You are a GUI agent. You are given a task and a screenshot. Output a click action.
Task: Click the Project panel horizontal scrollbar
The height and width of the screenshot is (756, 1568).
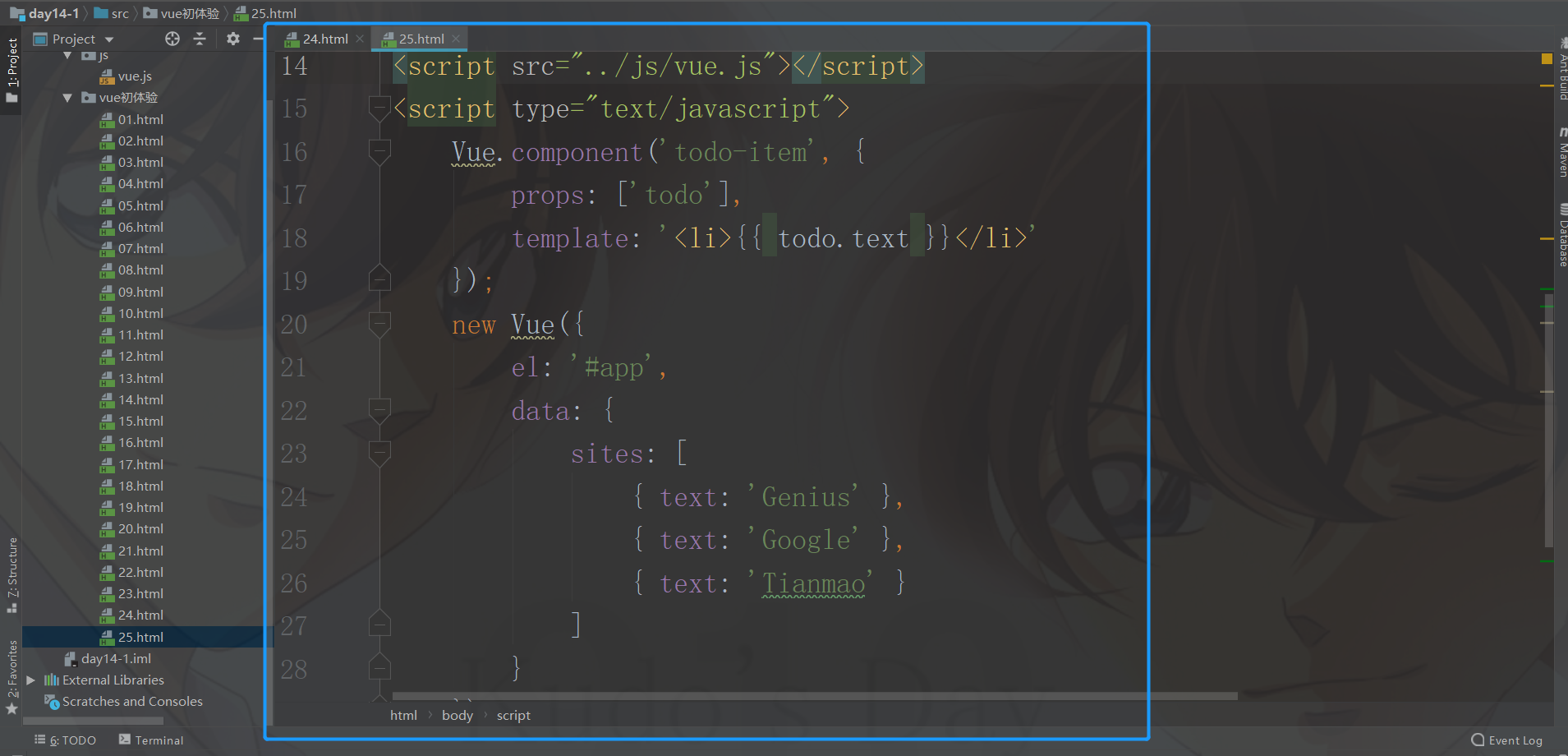pyautogui.click(x=93, y=721)
